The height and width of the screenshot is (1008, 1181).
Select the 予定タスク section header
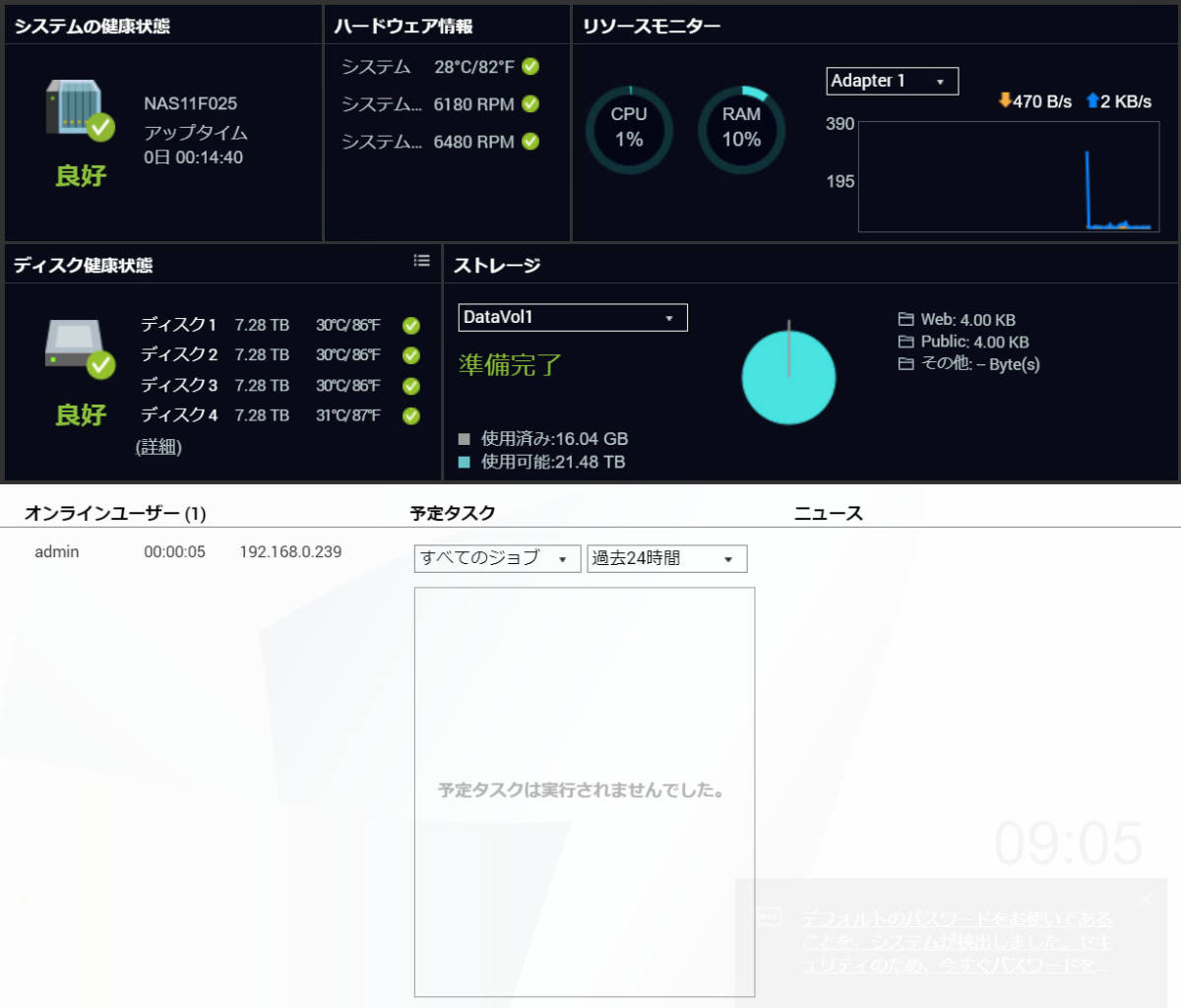point(453,513)
